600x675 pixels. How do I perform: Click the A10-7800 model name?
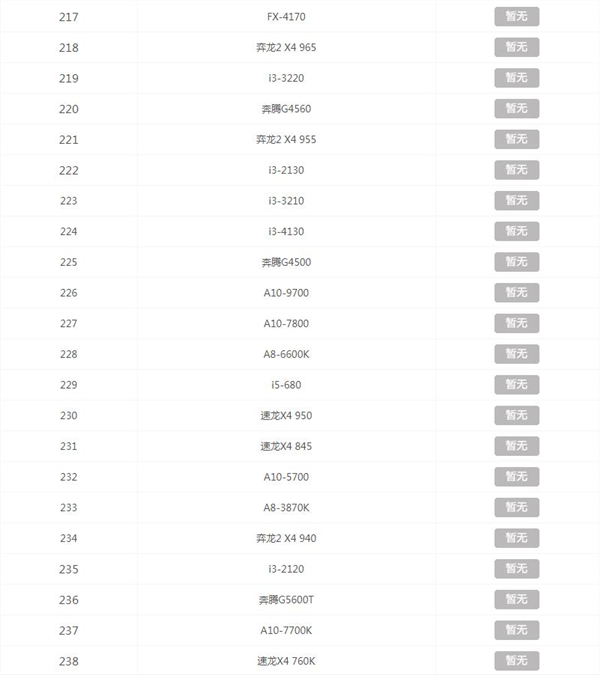point(286,323)
